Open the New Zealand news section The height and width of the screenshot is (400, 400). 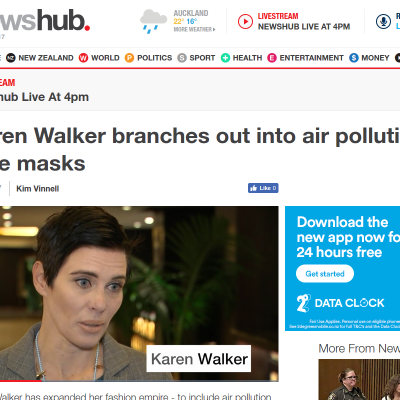(46, 58)
